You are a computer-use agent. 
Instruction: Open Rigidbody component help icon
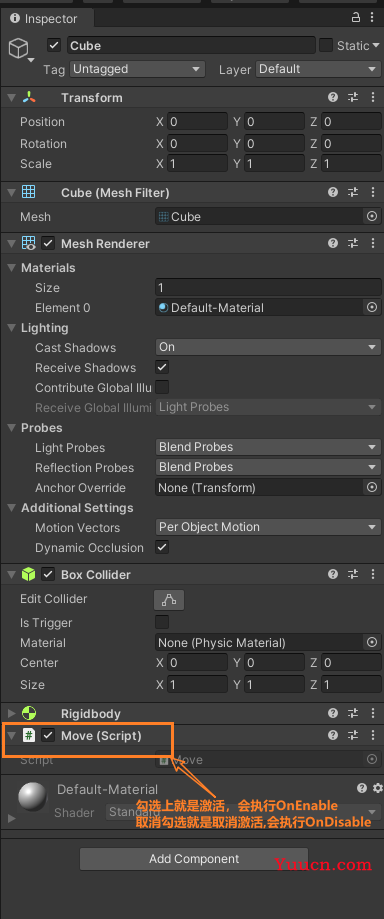click(333, 713)
